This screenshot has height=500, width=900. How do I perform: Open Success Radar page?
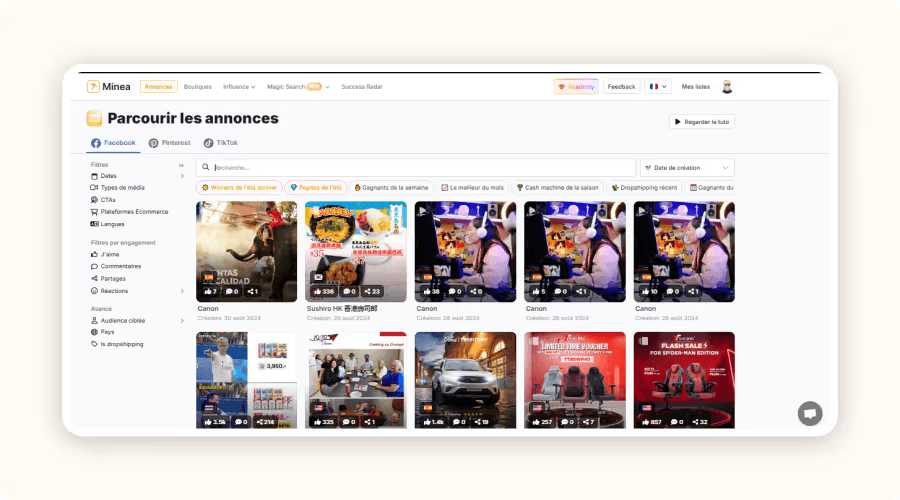362,87
